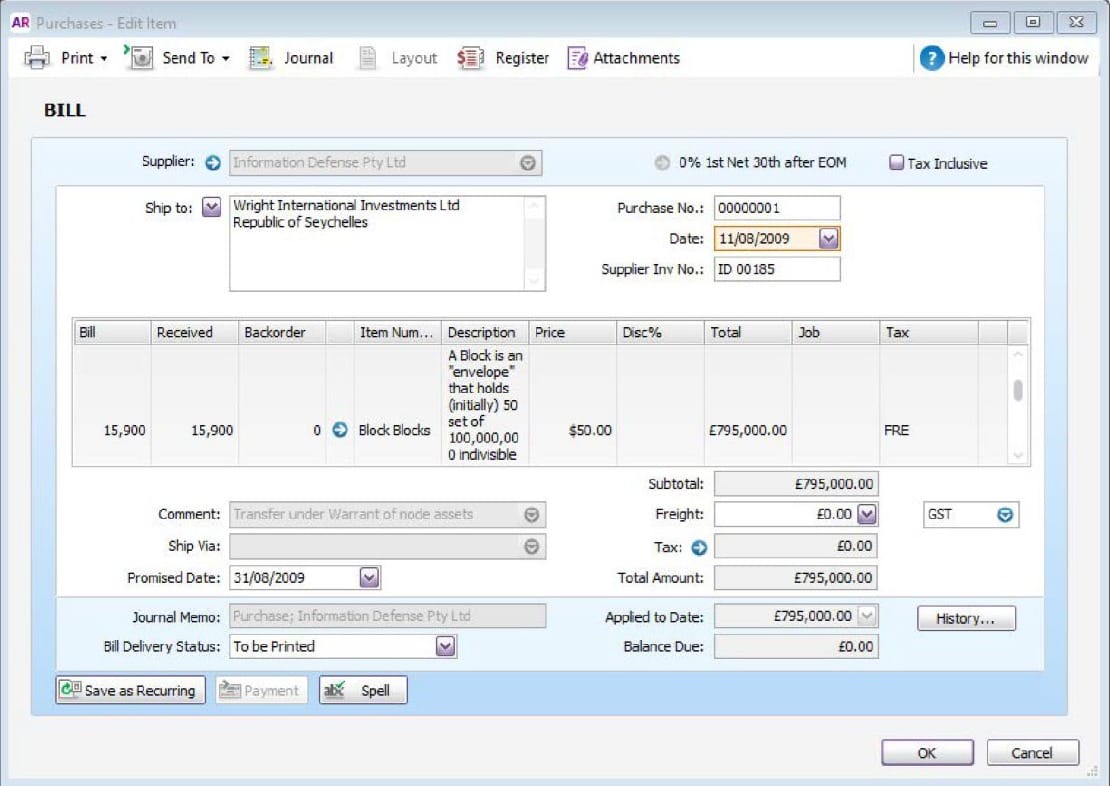Click the line items table scrollbar thumb

[x=1018, y=391]
